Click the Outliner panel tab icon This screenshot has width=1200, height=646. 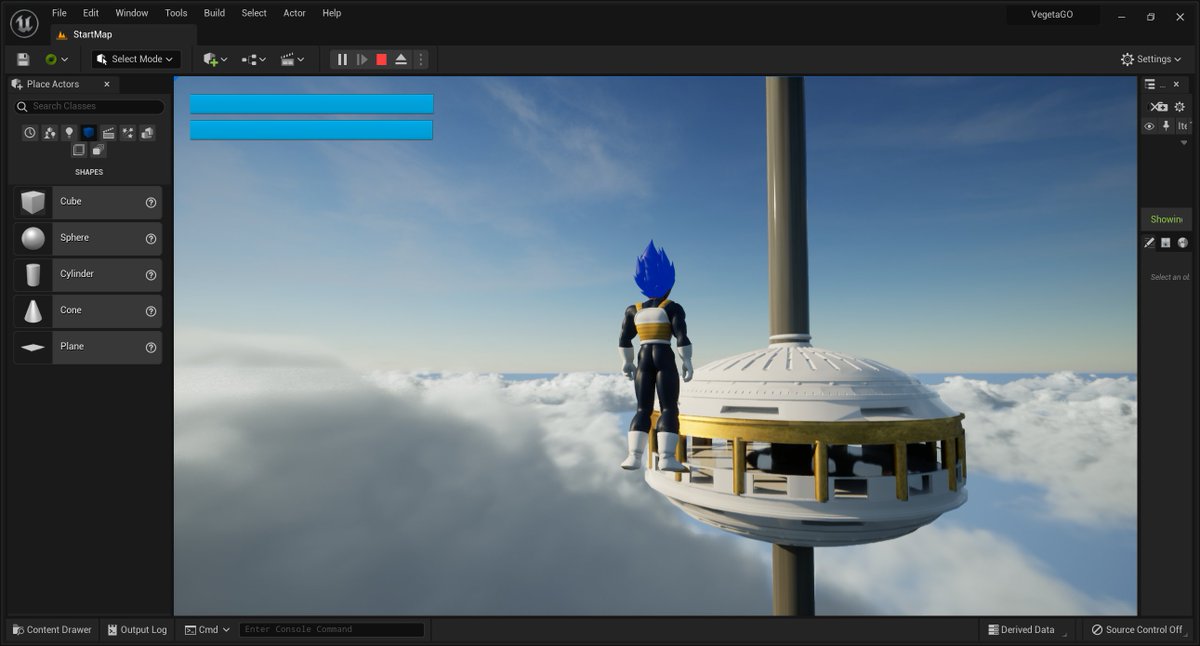click(1150, 85)
